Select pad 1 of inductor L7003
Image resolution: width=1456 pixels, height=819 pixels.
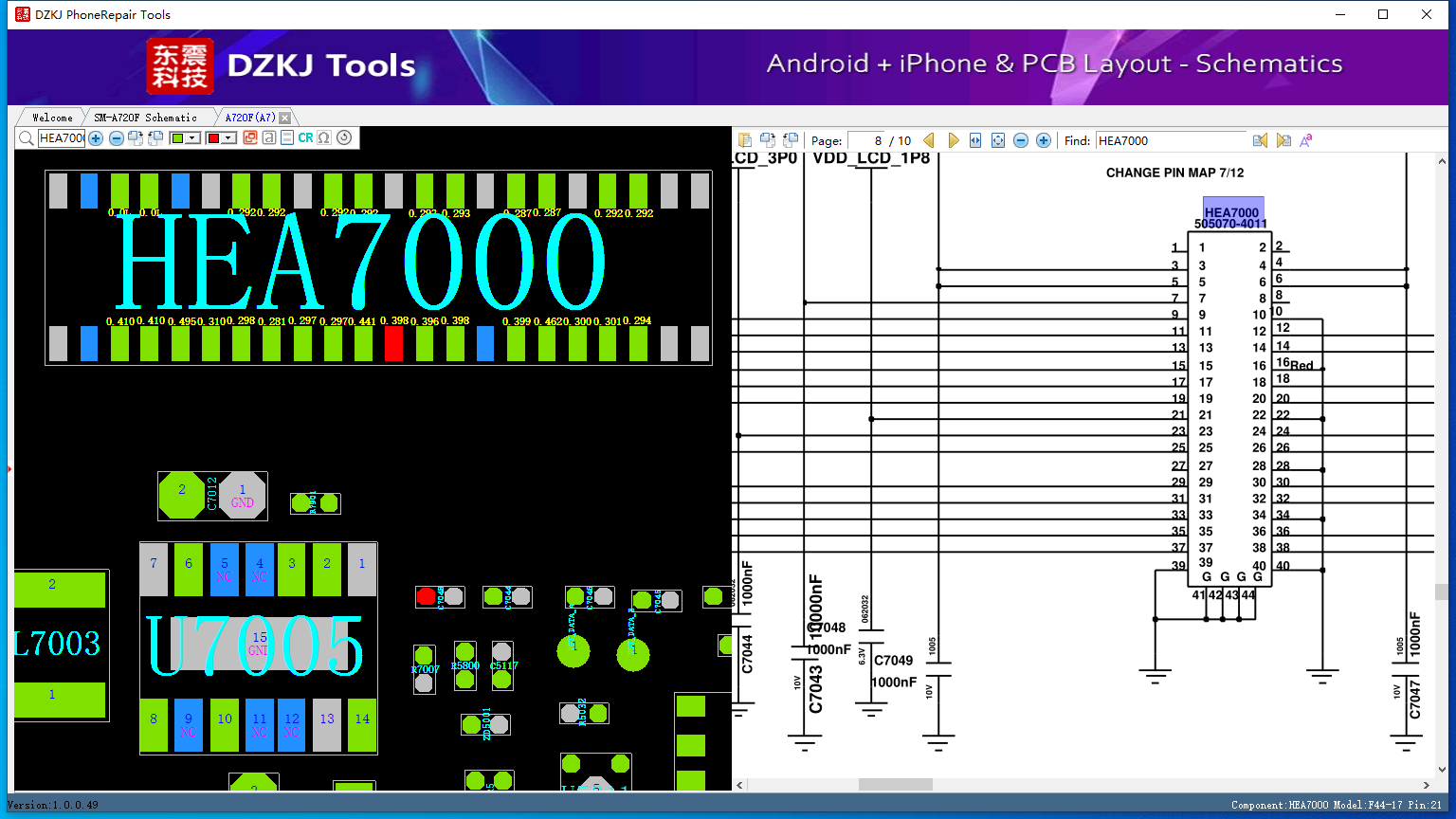tap(60, 700)
